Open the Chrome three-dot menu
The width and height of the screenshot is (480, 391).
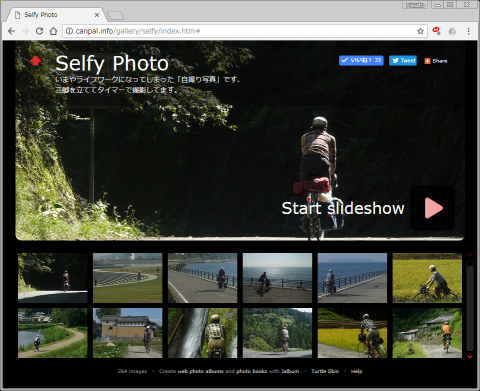tap(469, 31)
